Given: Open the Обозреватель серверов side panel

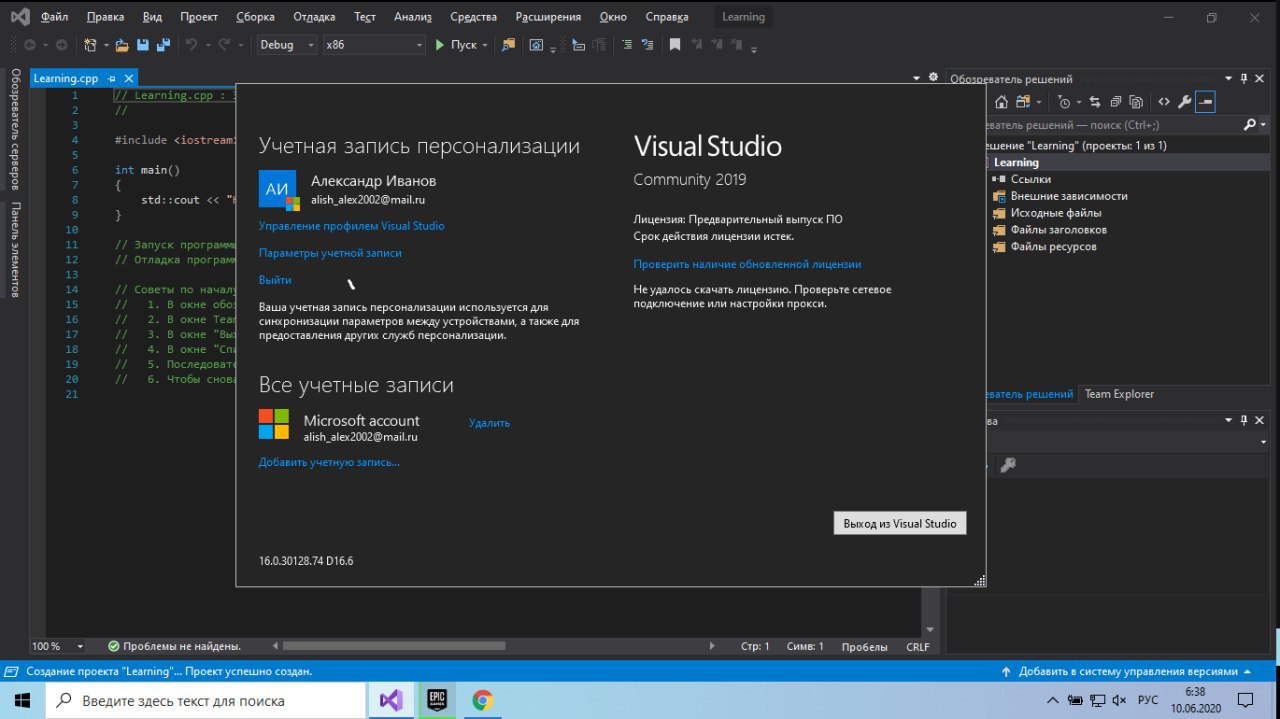Looking at the screenshot, I should 15,129.
